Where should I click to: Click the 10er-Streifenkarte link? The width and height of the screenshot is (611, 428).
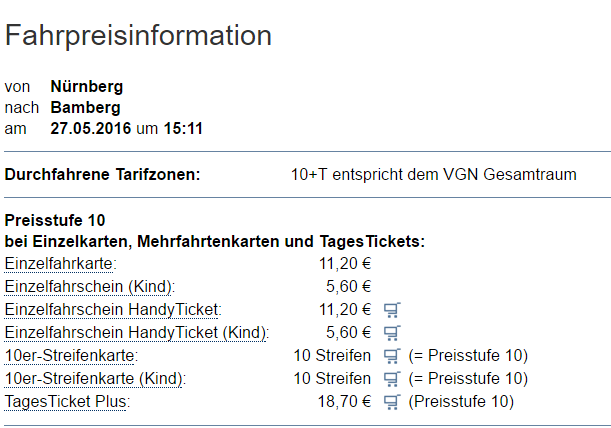69,356
